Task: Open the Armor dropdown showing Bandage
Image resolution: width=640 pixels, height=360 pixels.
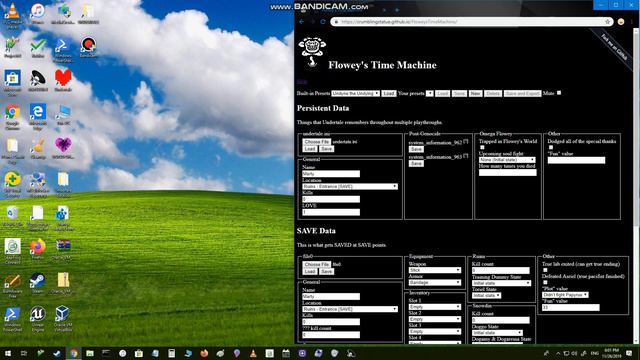Action: pyautogui.click(x=435, y=282)
